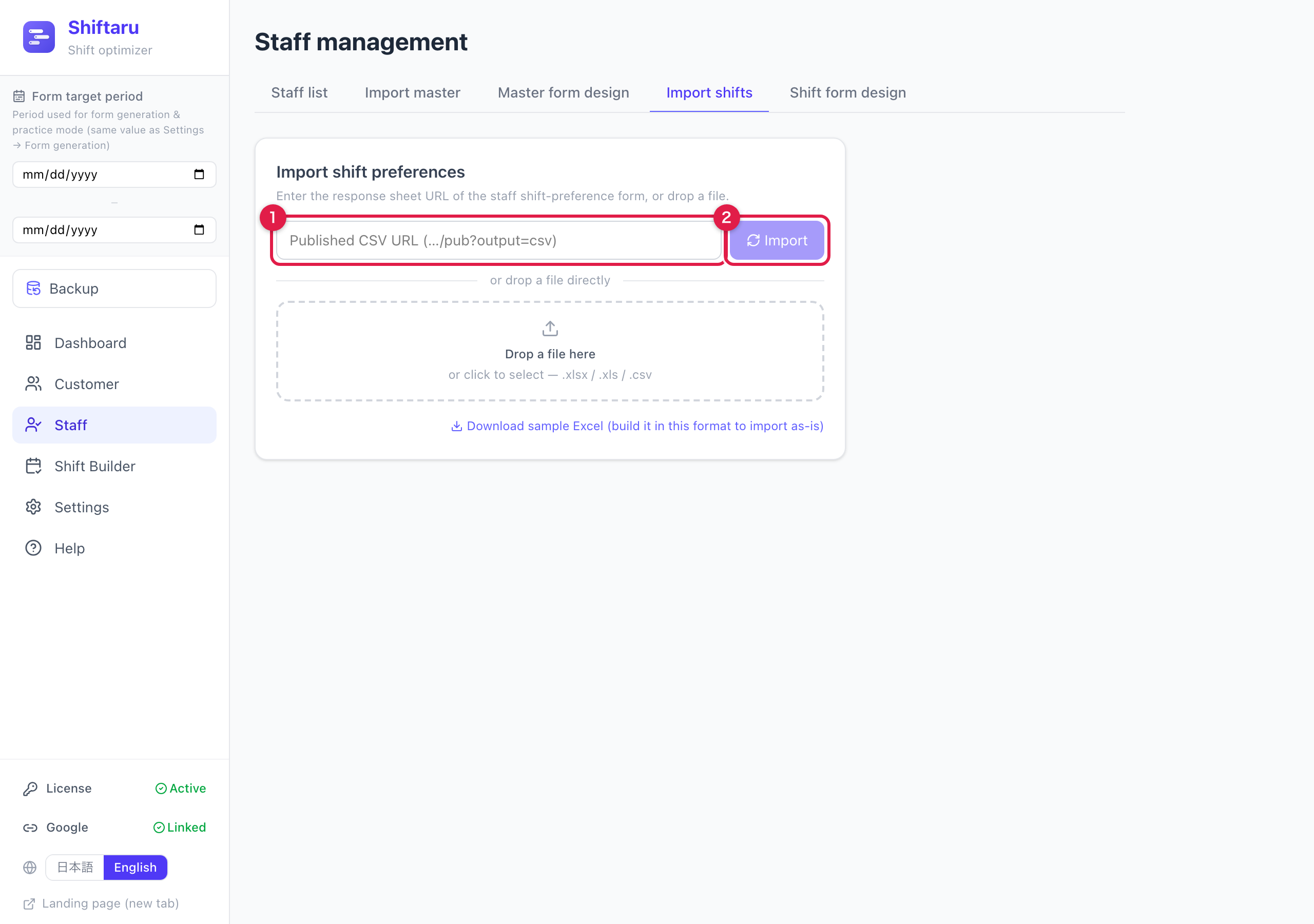Click the upload arrow icon in drop zone
1314x924 pixels.
coord(550,328)
